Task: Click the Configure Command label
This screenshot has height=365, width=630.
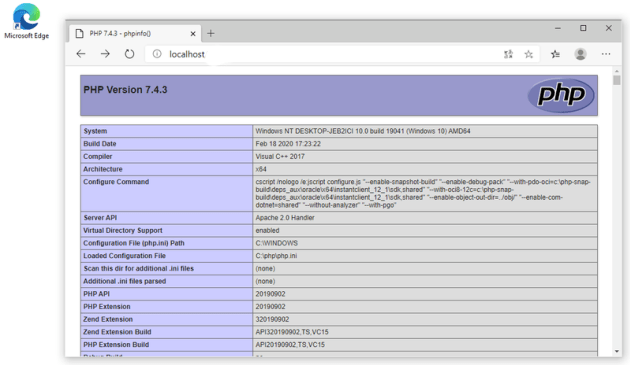Action: (x=116, y=182)
